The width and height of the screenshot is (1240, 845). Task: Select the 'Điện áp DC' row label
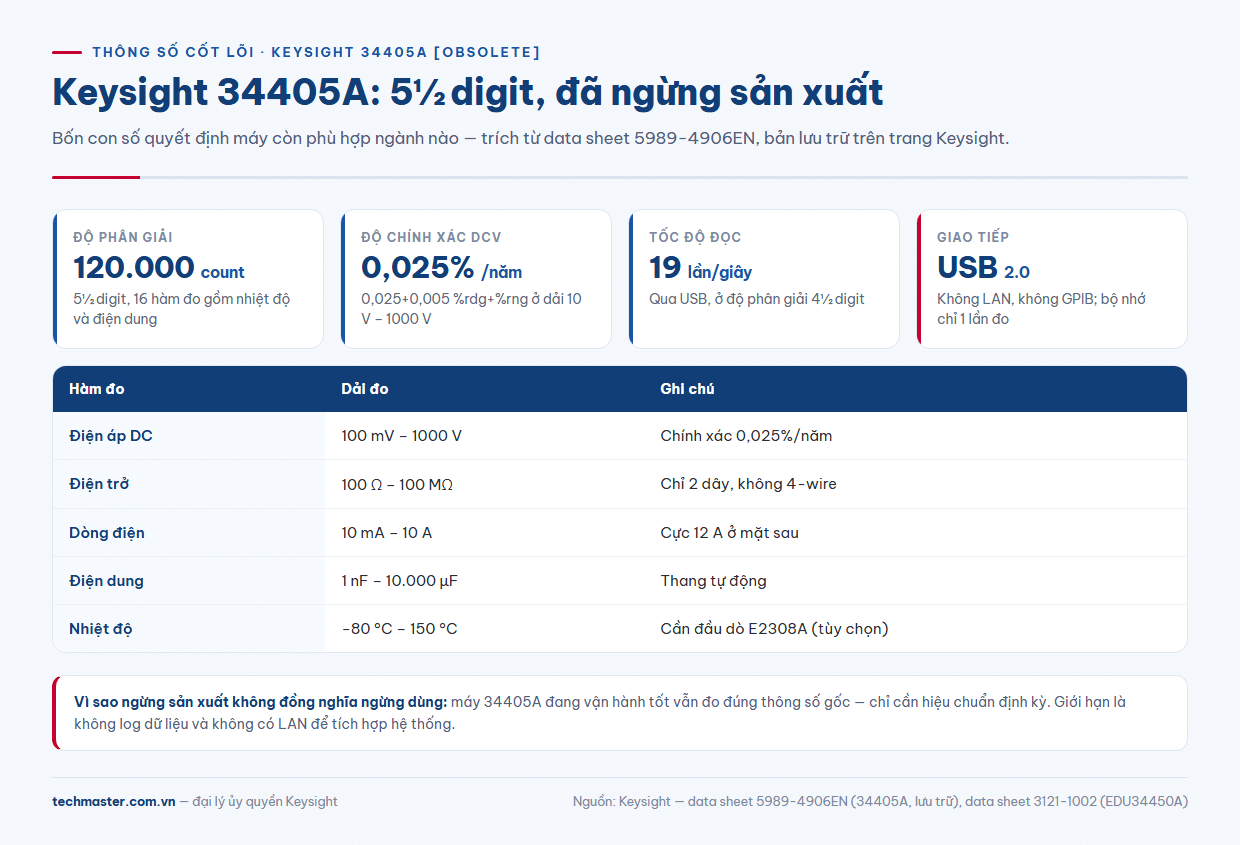coord(111,436)
